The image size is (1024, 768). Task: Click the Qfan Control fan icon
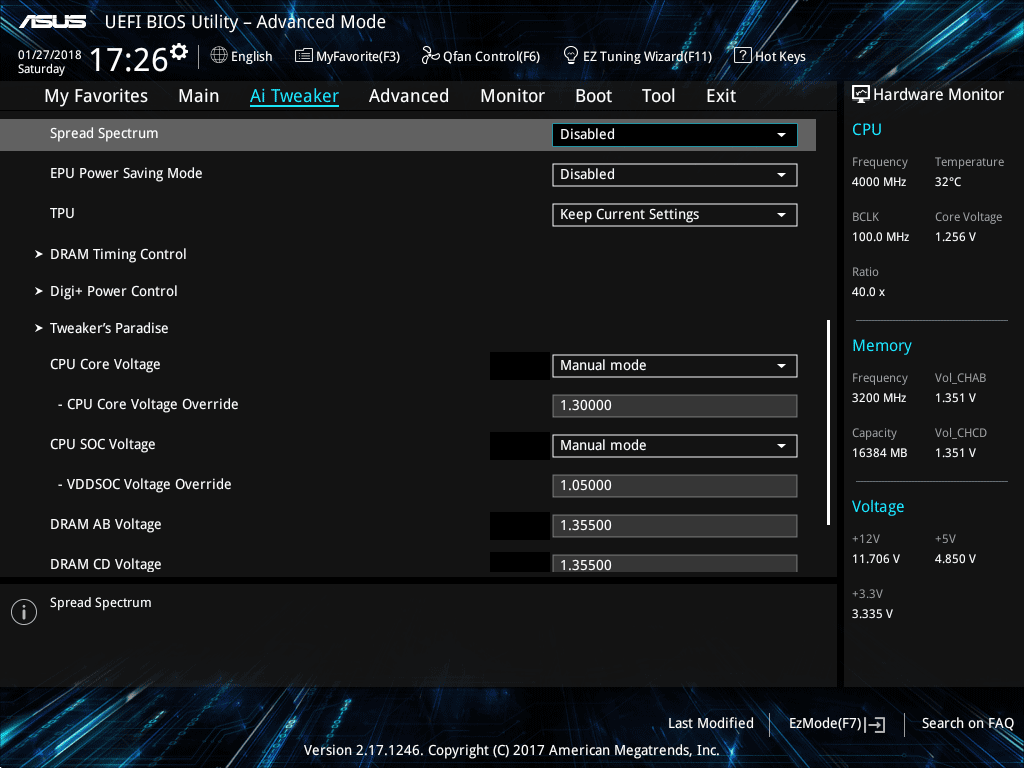(x=430, y=56)
